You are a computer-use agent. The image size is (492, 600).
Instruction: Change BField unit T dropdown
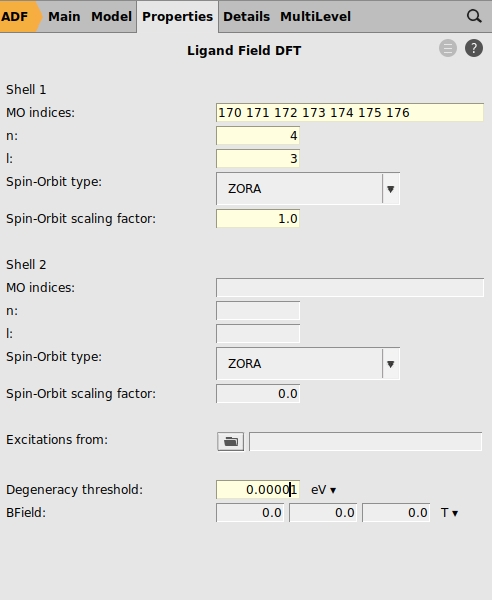[449, 513]
